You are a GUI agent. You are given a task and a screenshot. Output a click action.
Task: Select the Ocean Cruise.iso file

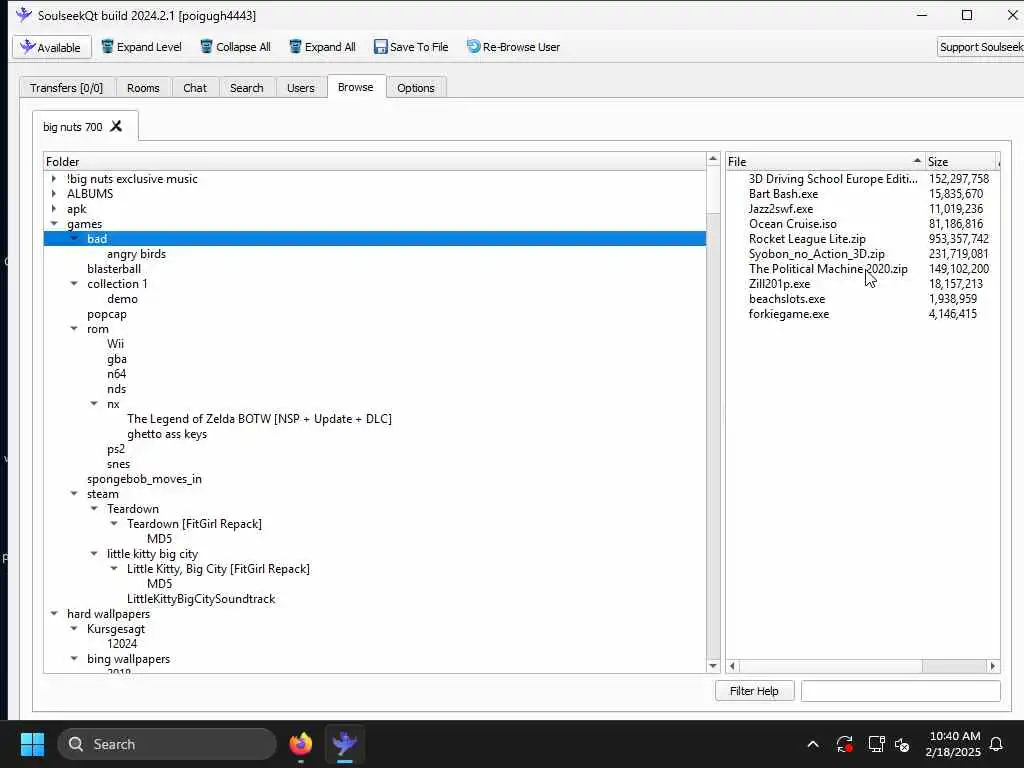point(792,223)
